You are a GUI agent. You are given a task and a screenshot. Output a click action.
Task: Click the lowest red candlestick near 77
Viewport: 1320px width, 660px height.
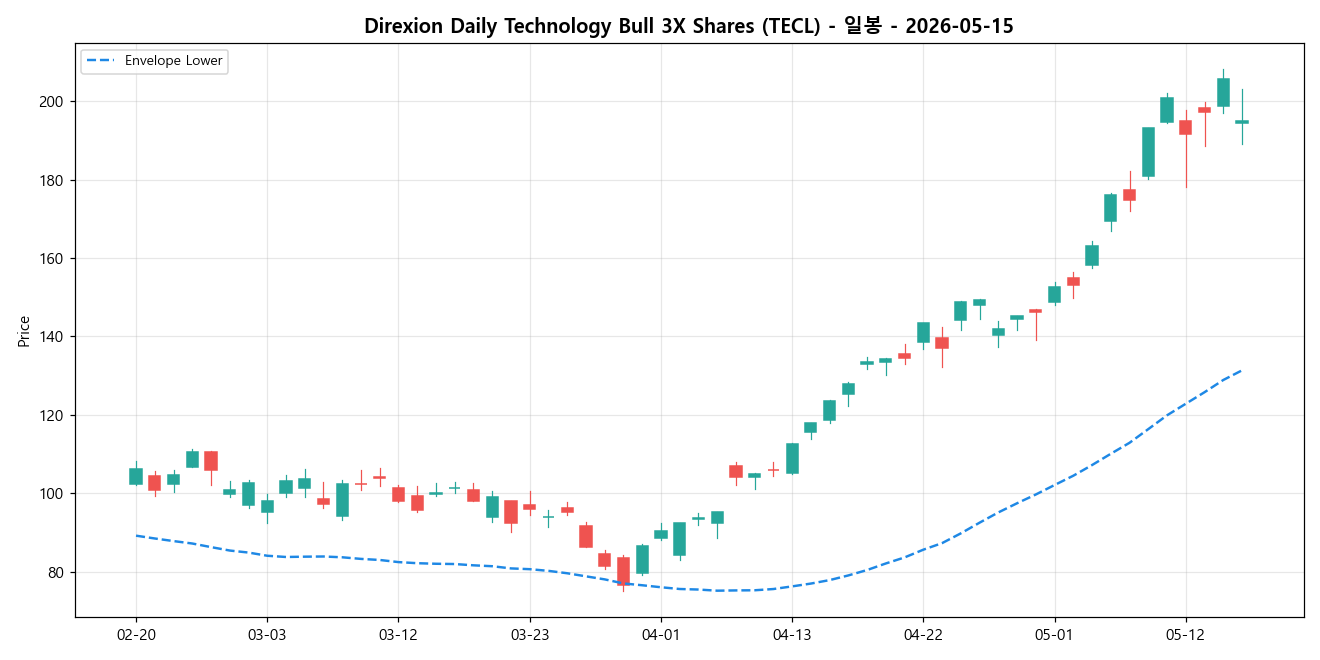click(x=623, y=571)
